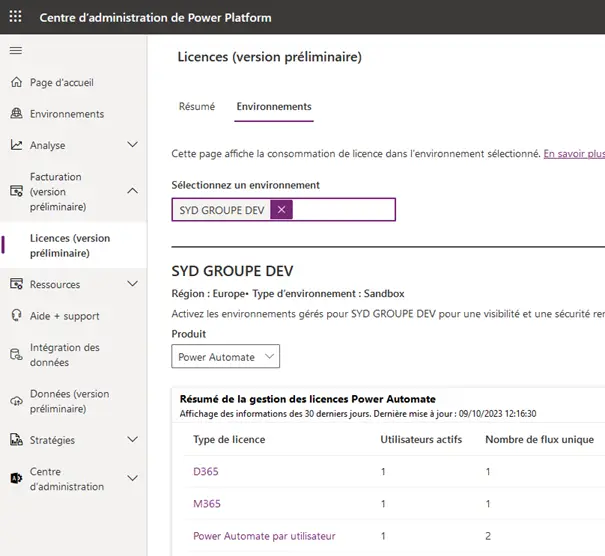Click the Aide + support headset icon
The image size is (605, 556).
tap(16, 316)
